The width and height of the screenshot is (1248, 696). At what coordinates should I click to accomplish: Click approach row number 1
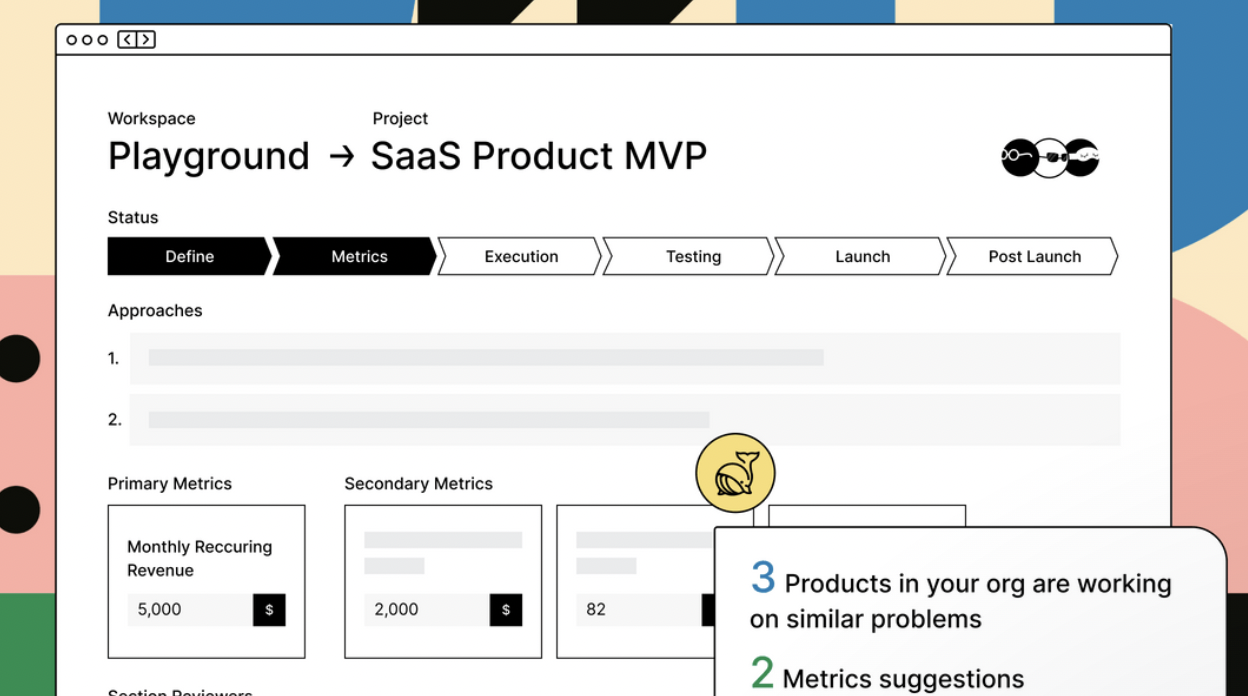625,358
